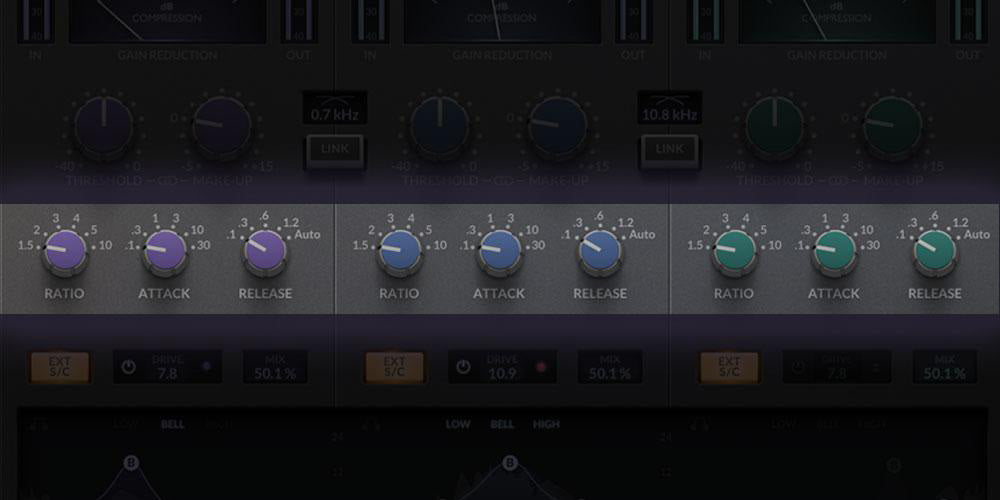Toggle the Drive power icon in blue band
The width and height of the screenshot is (1000, 500).
point(463,367)
